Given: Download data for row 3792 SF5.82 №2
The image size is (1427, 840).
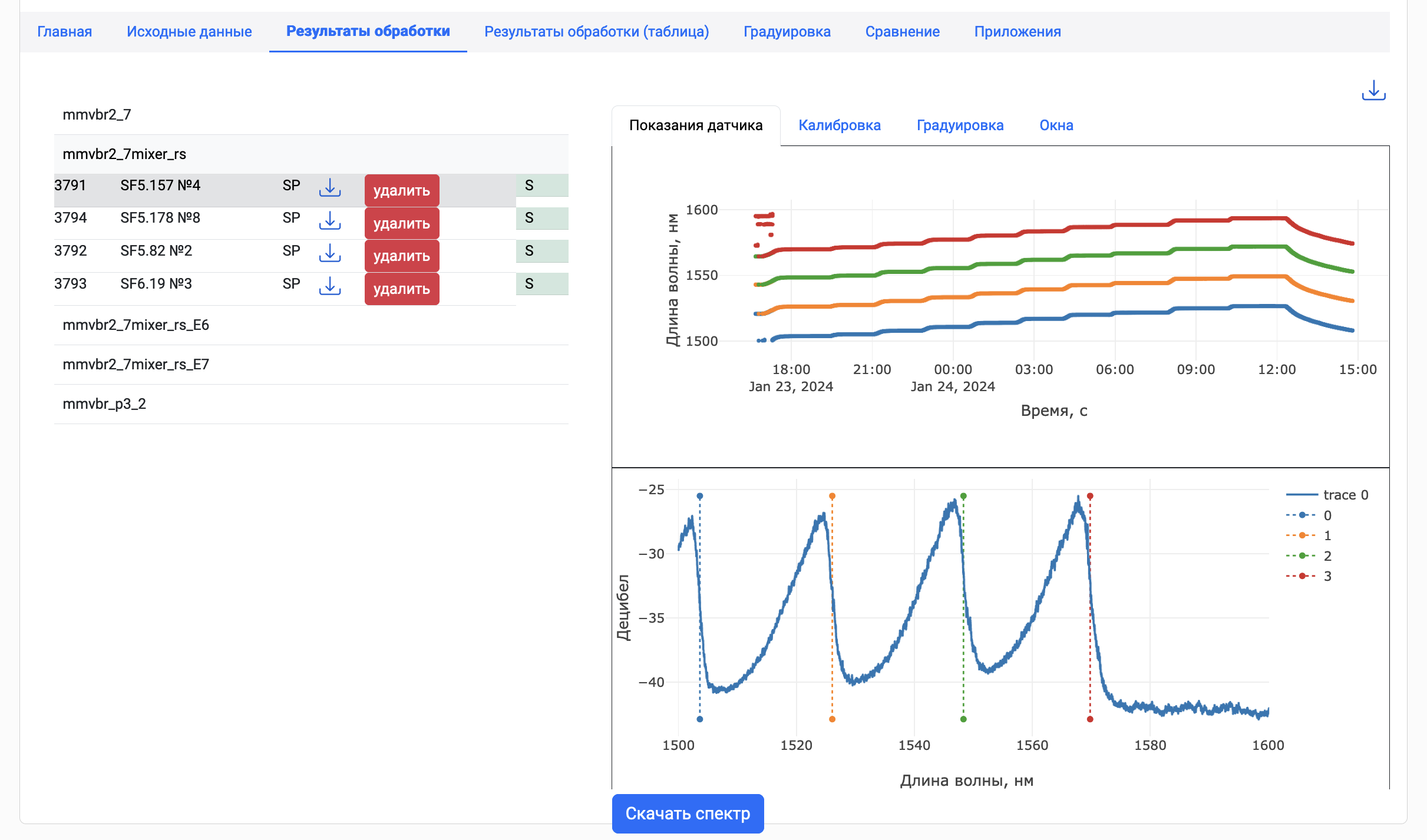Looking at the screenshot, I should [x=330, y=253].
